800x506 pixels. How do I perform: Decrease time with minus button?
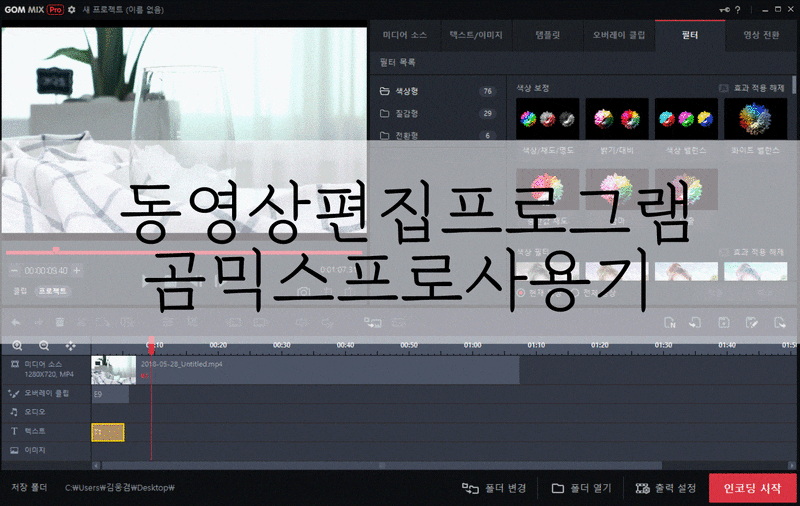tap(14, 270)
